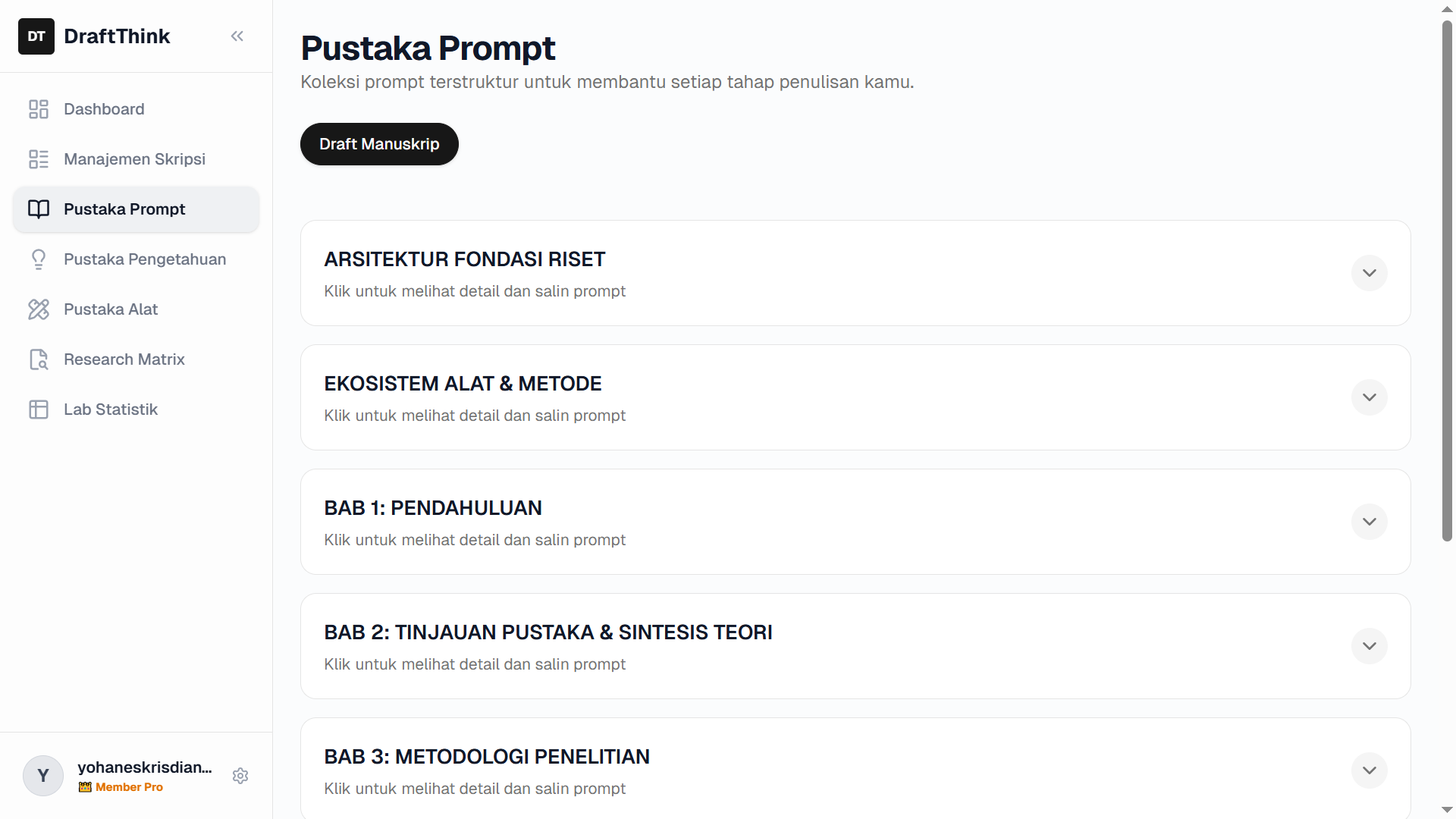Select the Pustaka Alat tools icon

coord(39,309)
